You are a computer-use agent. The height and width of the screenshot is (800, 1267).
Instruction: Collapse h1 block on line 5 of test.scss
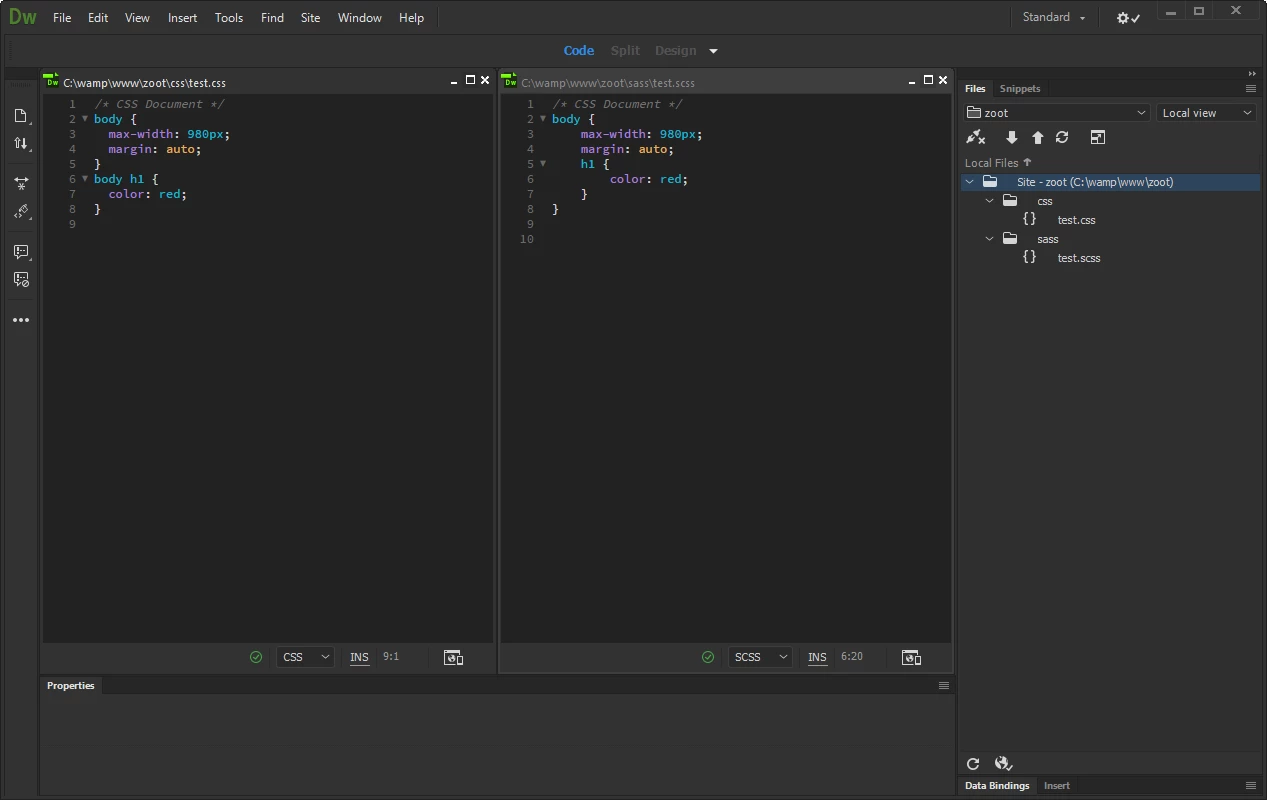click(543, 164)
